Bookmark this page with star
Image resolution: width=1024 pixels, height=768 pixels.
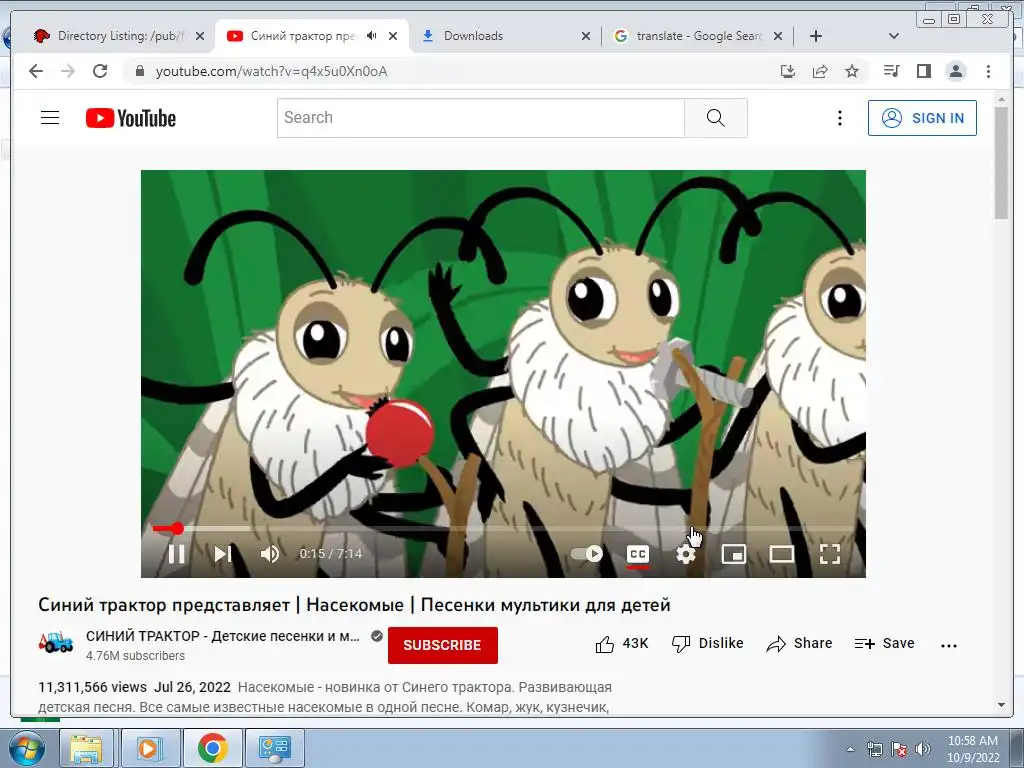pos(852,71)
